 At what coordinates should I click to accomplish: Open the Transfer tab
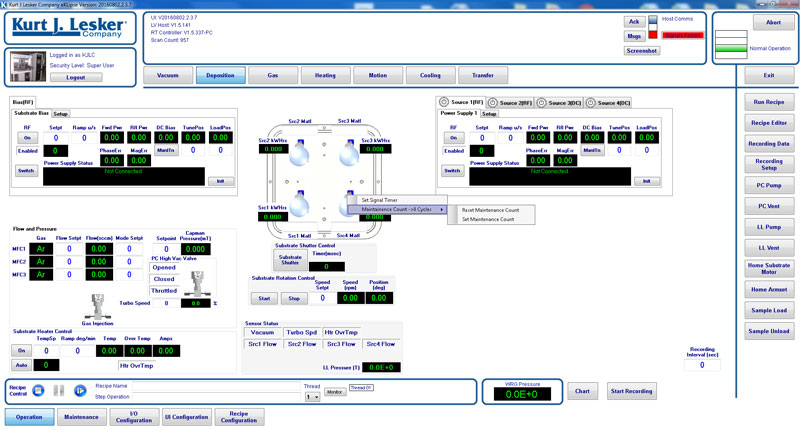(x=483, y=75)
